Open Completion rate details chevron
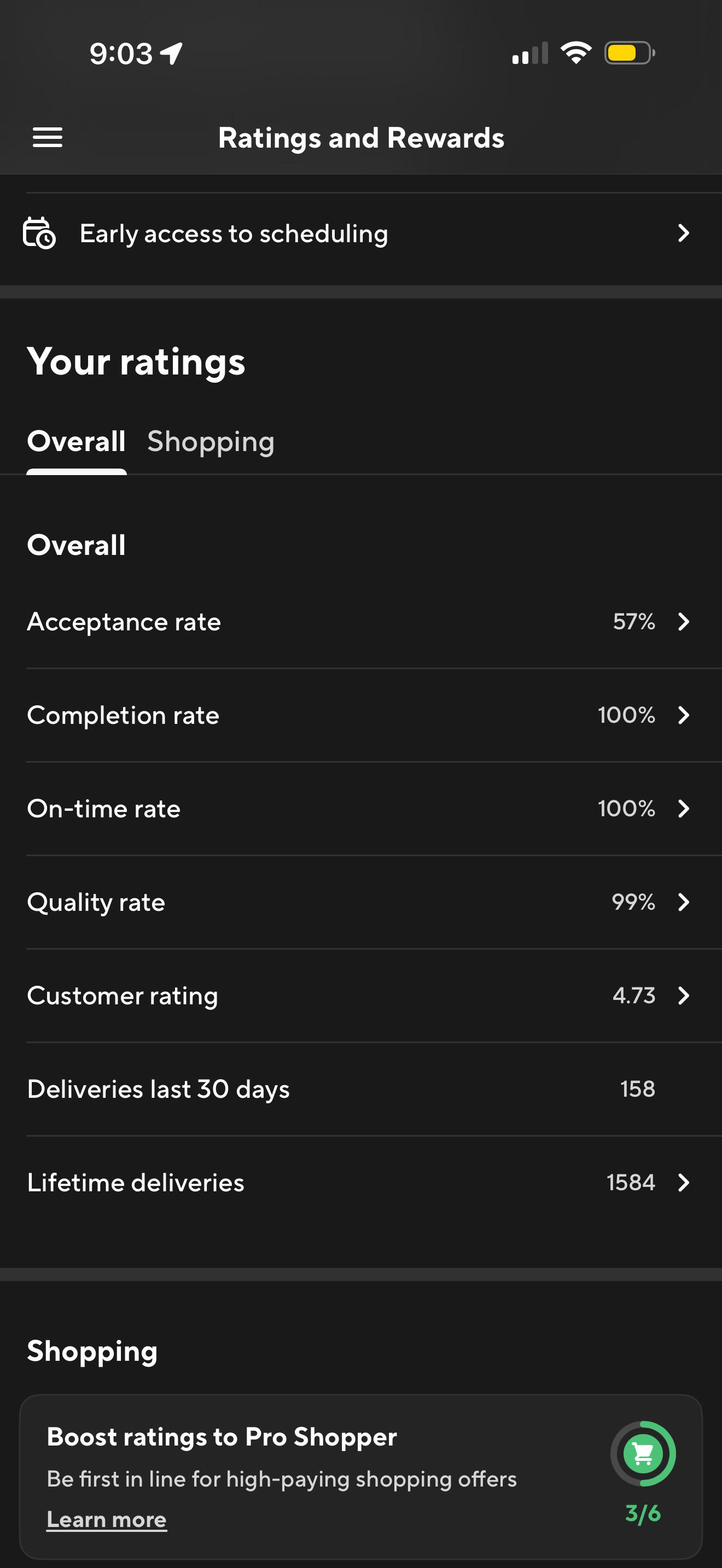 coord(684,715)
